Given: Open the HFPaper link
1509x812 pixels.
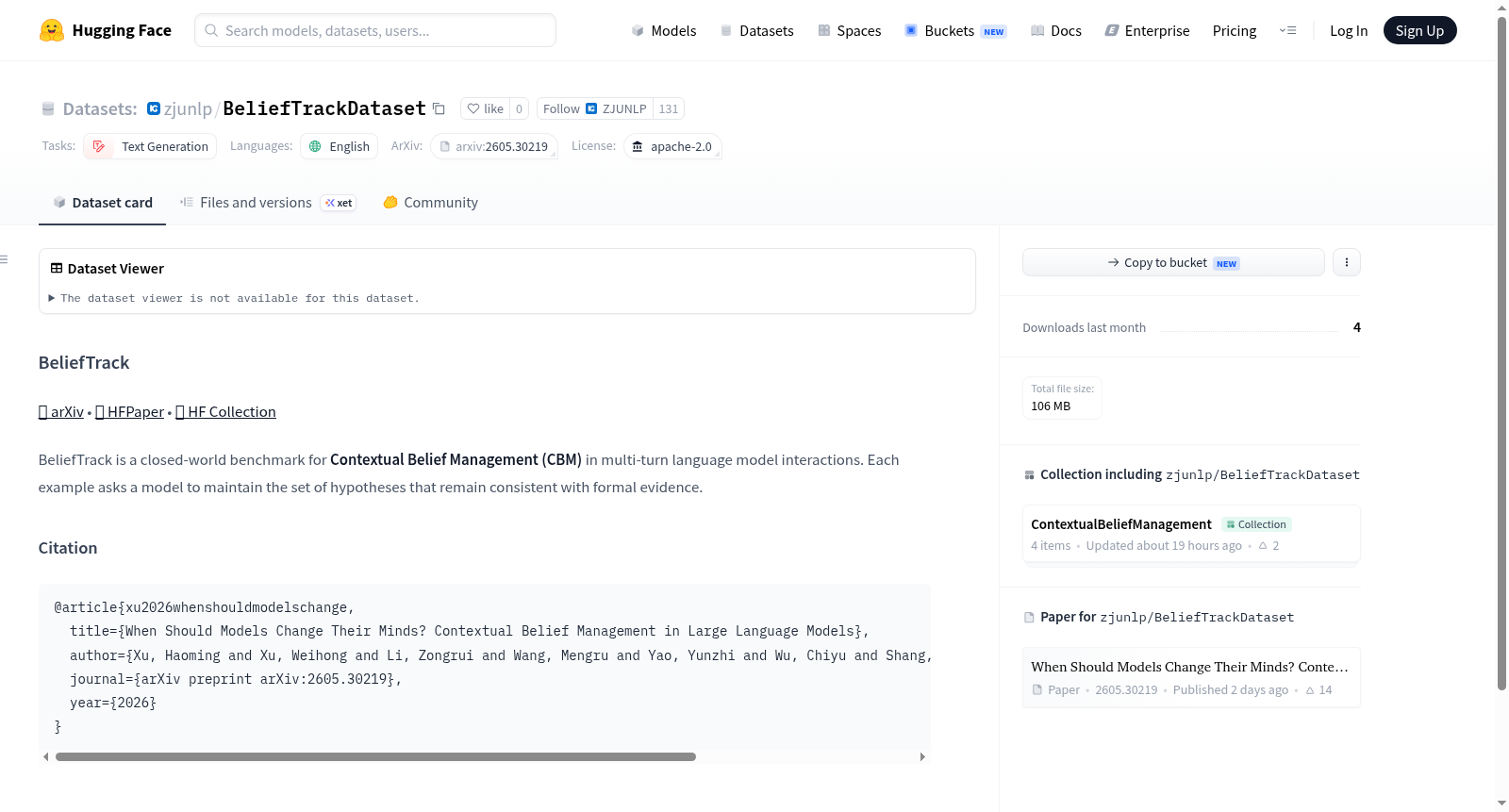Looking at the screenshot, I should 130,412.
